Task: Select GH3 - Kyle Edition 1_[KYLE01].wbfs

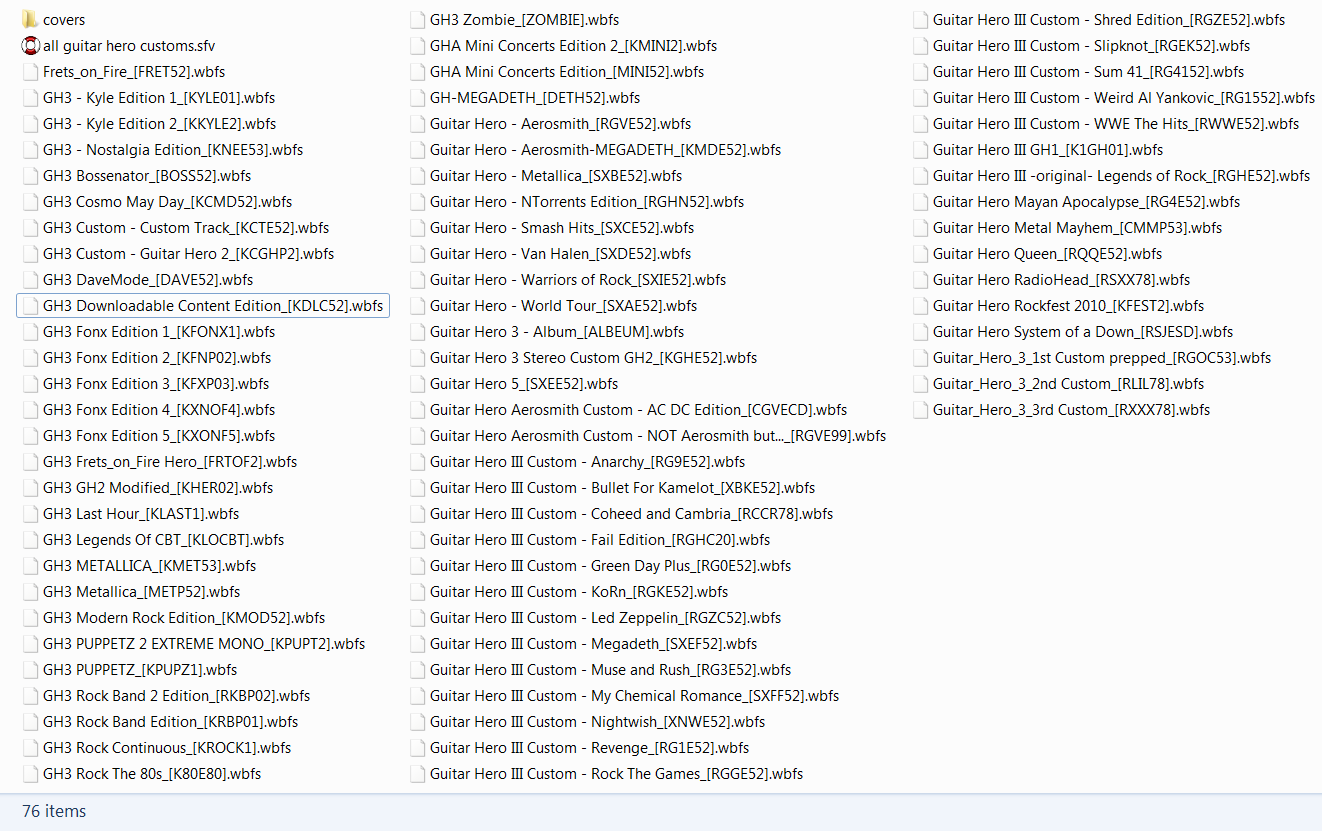Action: pos(159,98)
